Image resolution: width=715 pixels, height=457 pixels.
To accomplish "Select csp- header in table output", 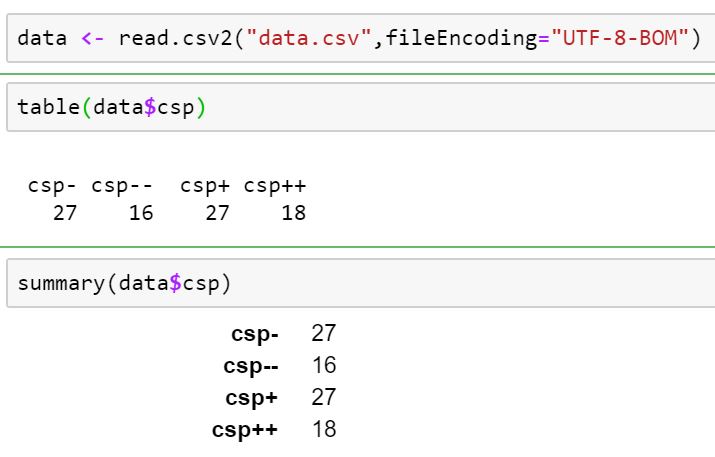I will [x=52, y=186].
